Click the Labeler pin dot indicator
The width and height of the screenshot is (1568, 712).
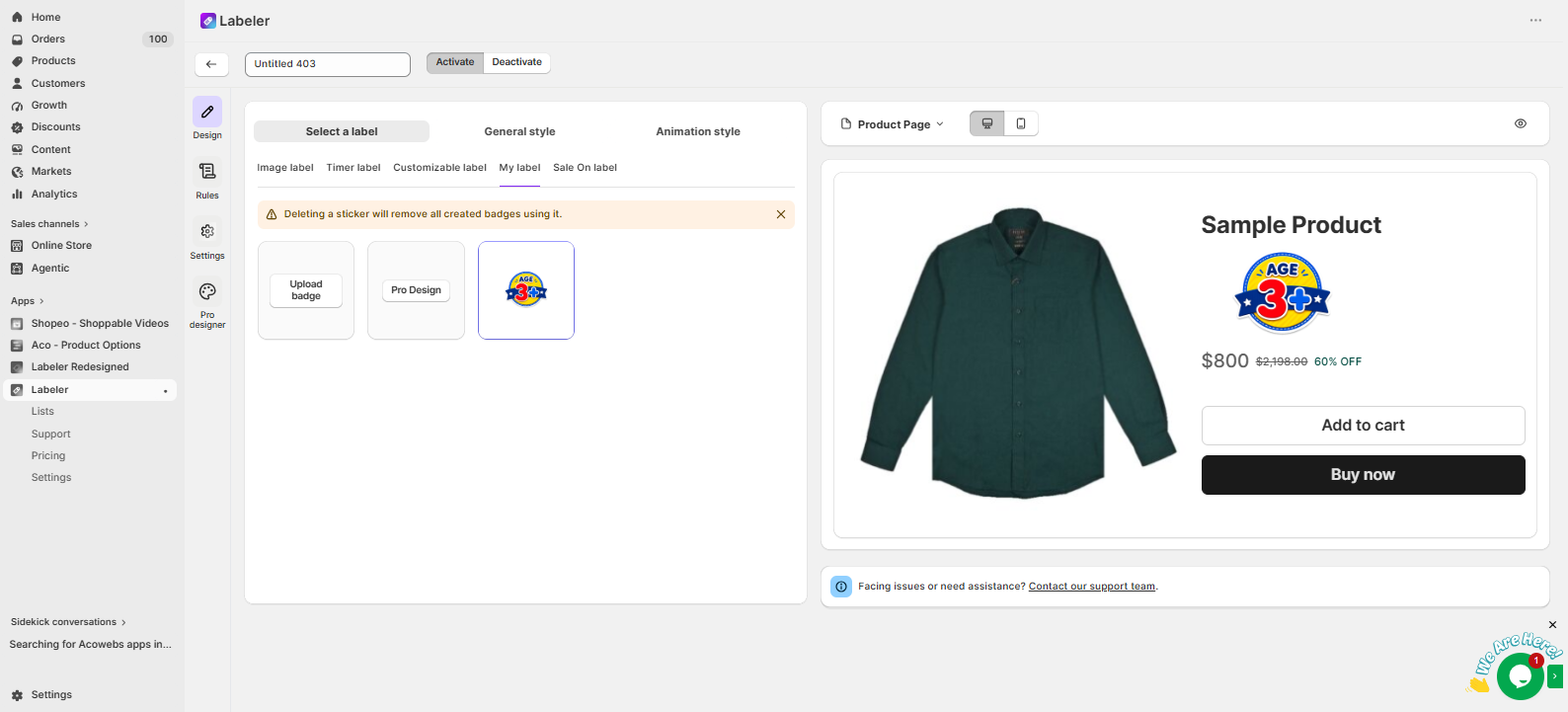(165, 391)
